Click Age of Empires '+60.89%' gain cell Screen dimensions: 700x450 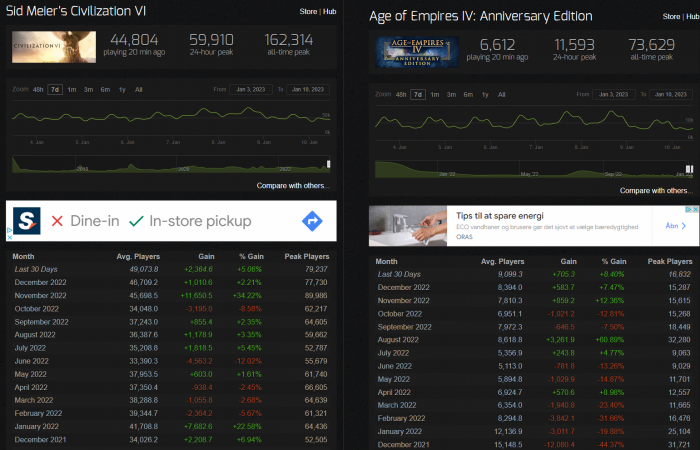tap(610, 340)
